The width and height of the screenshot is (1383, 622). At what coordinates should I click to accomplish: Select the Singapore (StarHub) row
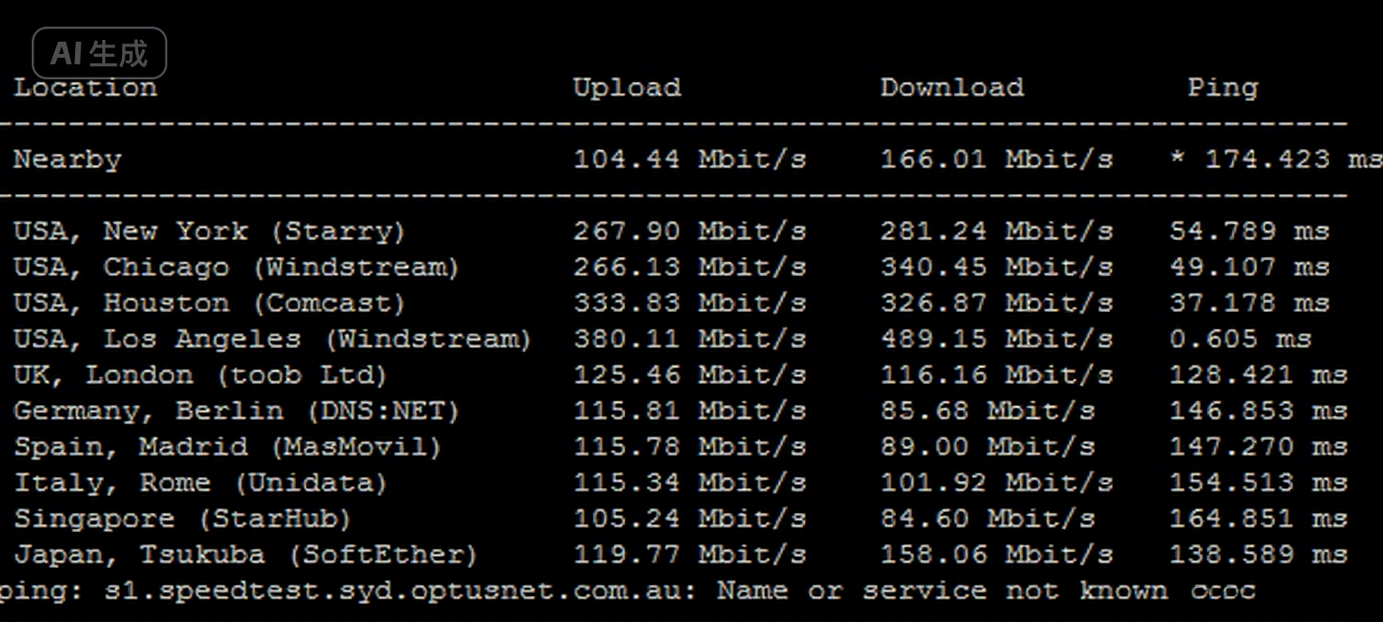tap(182, 520)
